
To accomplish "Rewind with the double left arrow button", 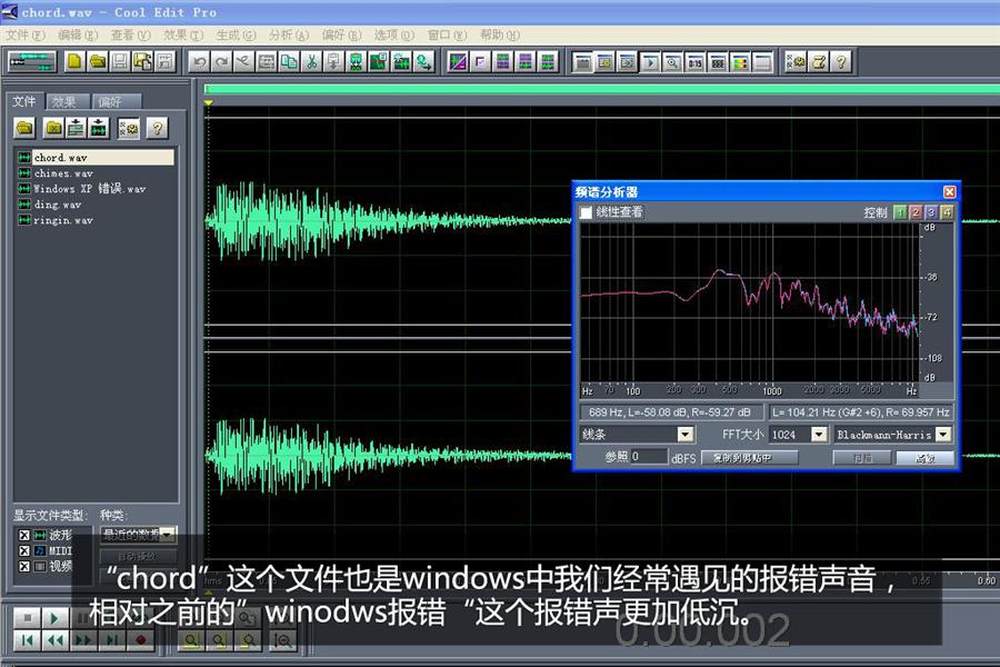I will (x=55, y=640).
